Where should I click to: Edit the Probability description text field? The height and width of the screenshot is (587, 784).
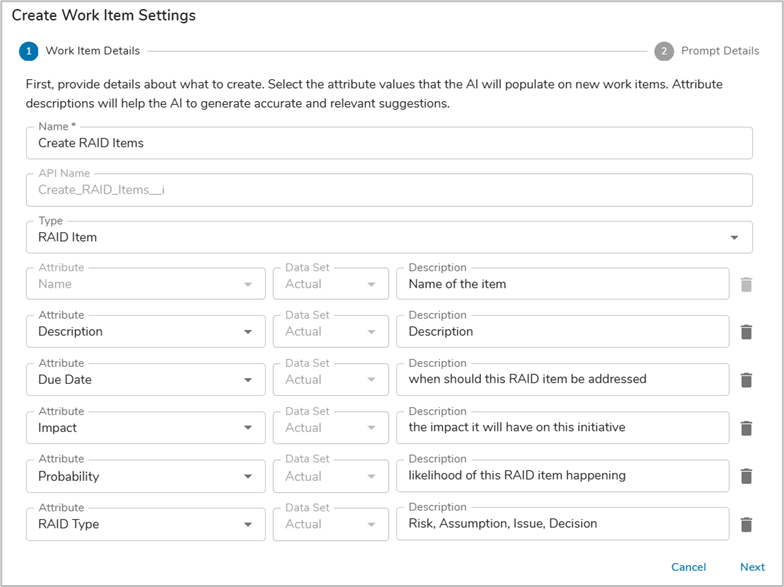pyautogui.click(x=562, y=476)
